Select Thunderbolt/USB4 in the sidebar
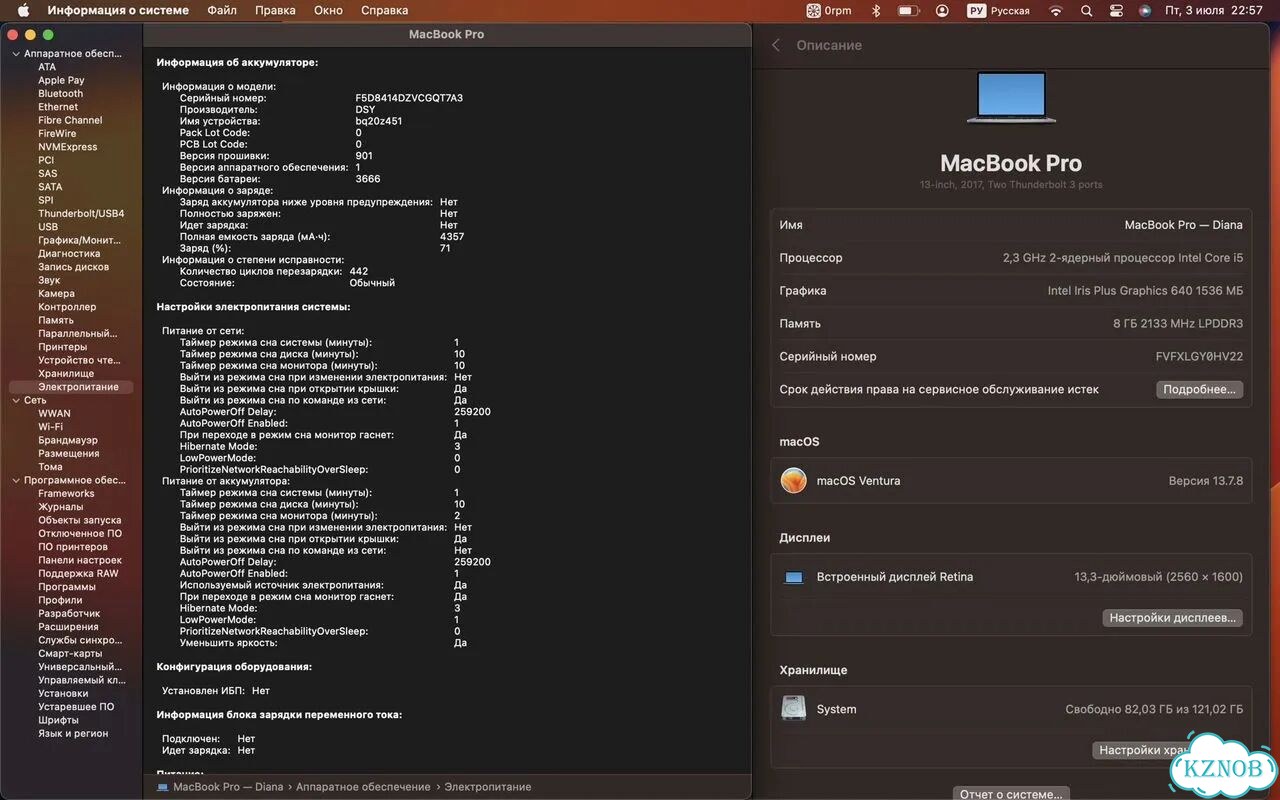This screenshot has width=1280, height=800. 81,213
